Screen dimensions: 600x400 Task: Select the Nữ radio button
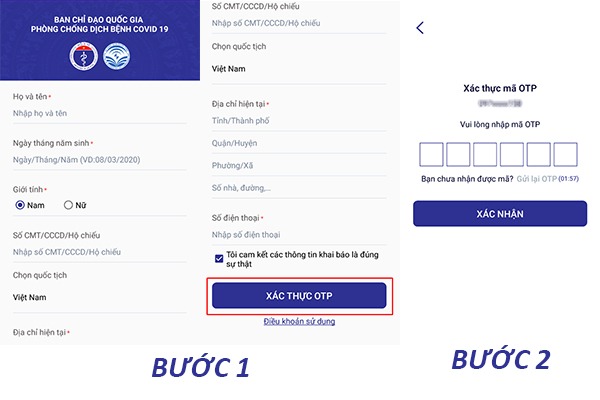[x=68, y=205]
